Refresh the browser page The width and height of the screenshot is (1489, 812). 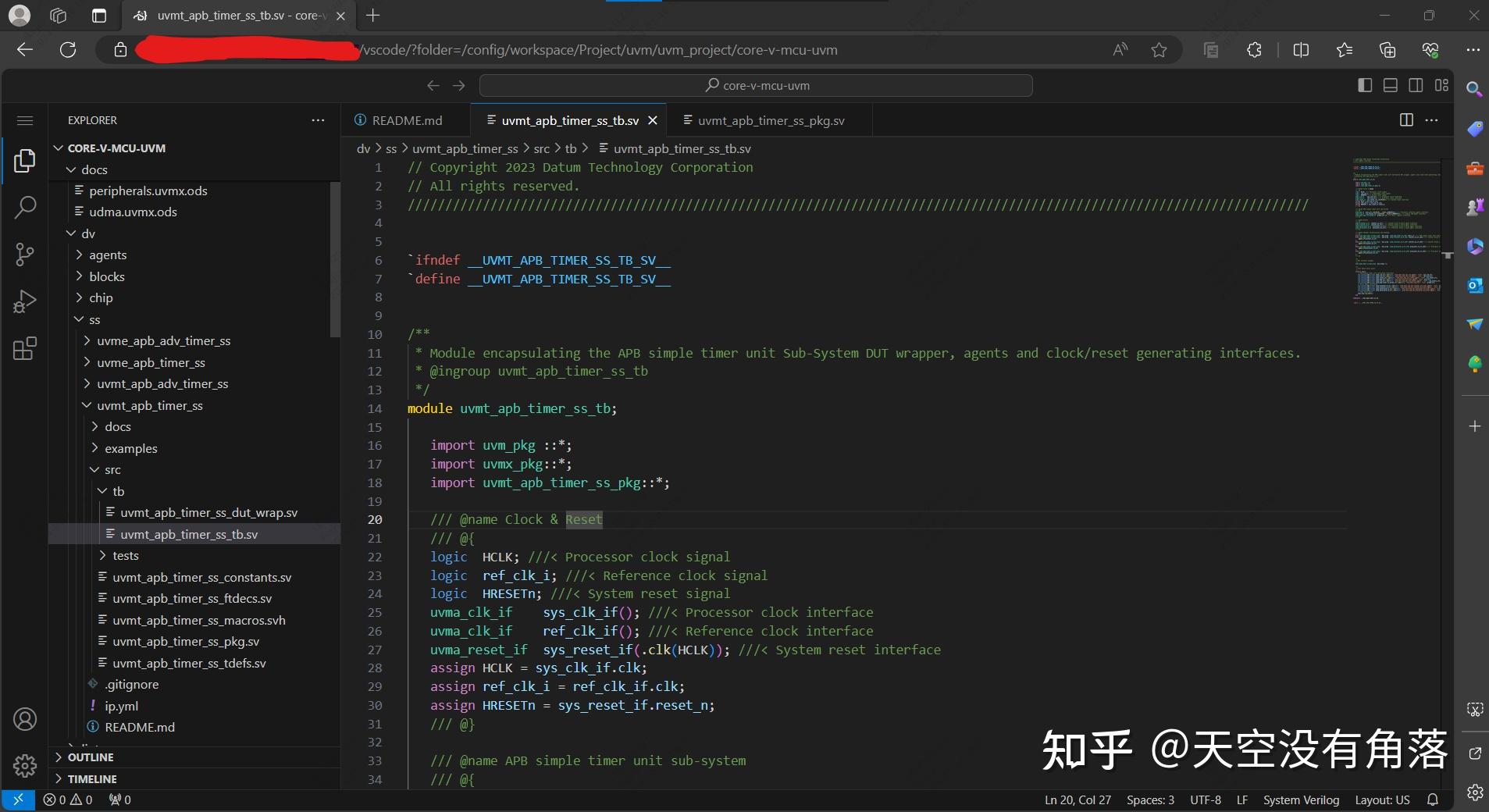(x=68, y=50)
